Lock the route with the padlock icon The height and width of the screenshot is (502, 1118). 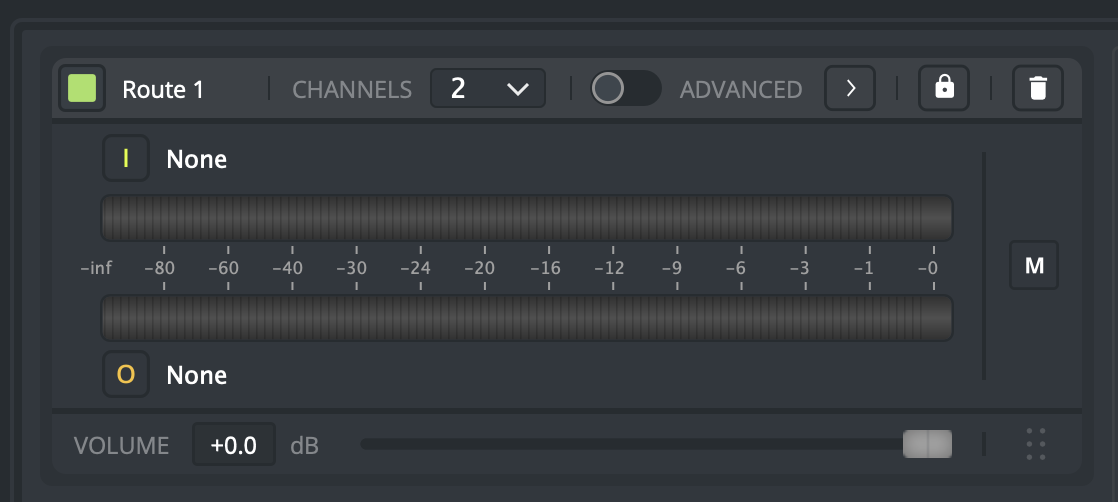click(x=944, y=88)
